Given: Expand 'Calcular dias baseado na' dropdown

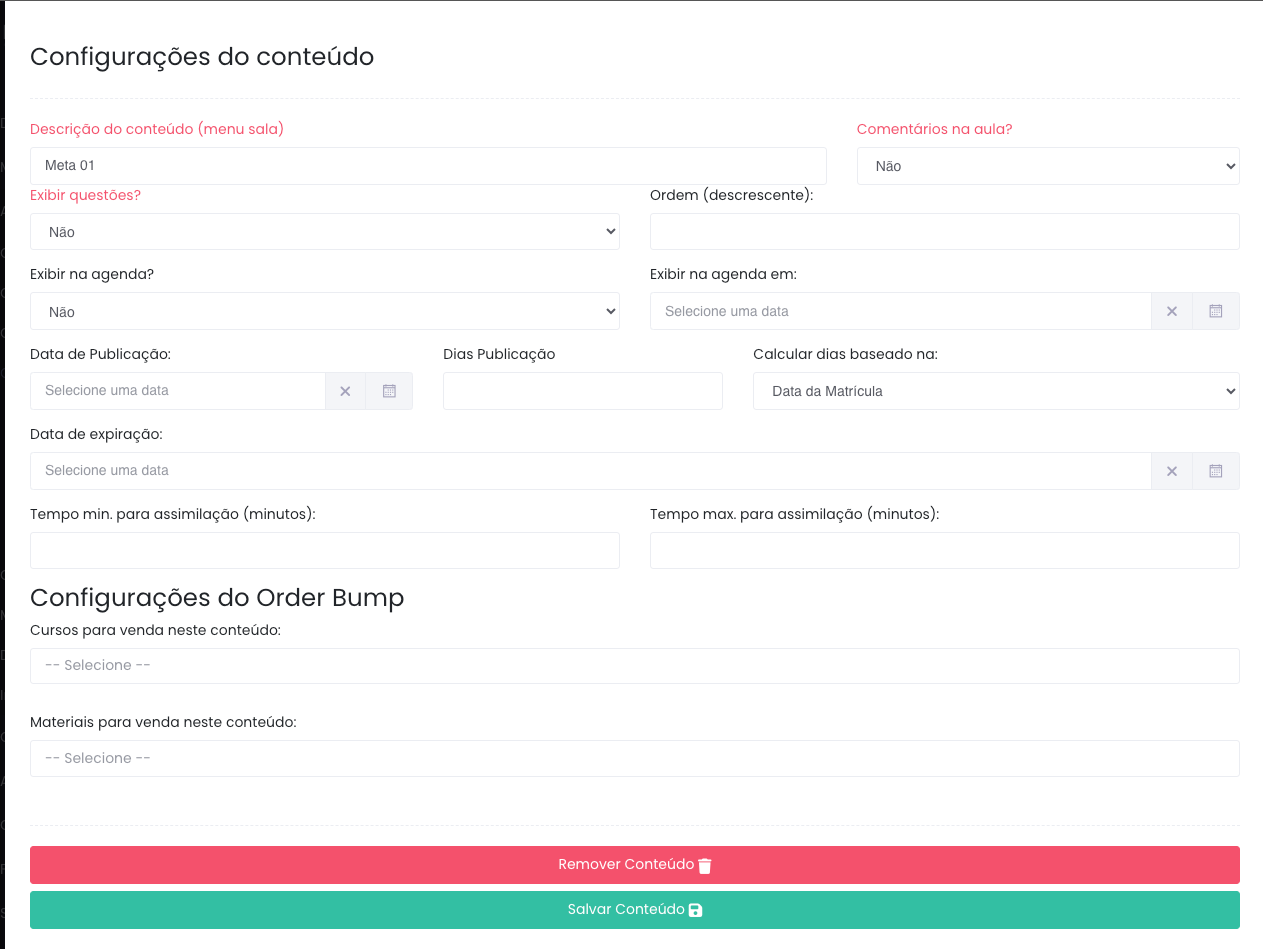Looking at the screenshot, I should tap(995, 391).
